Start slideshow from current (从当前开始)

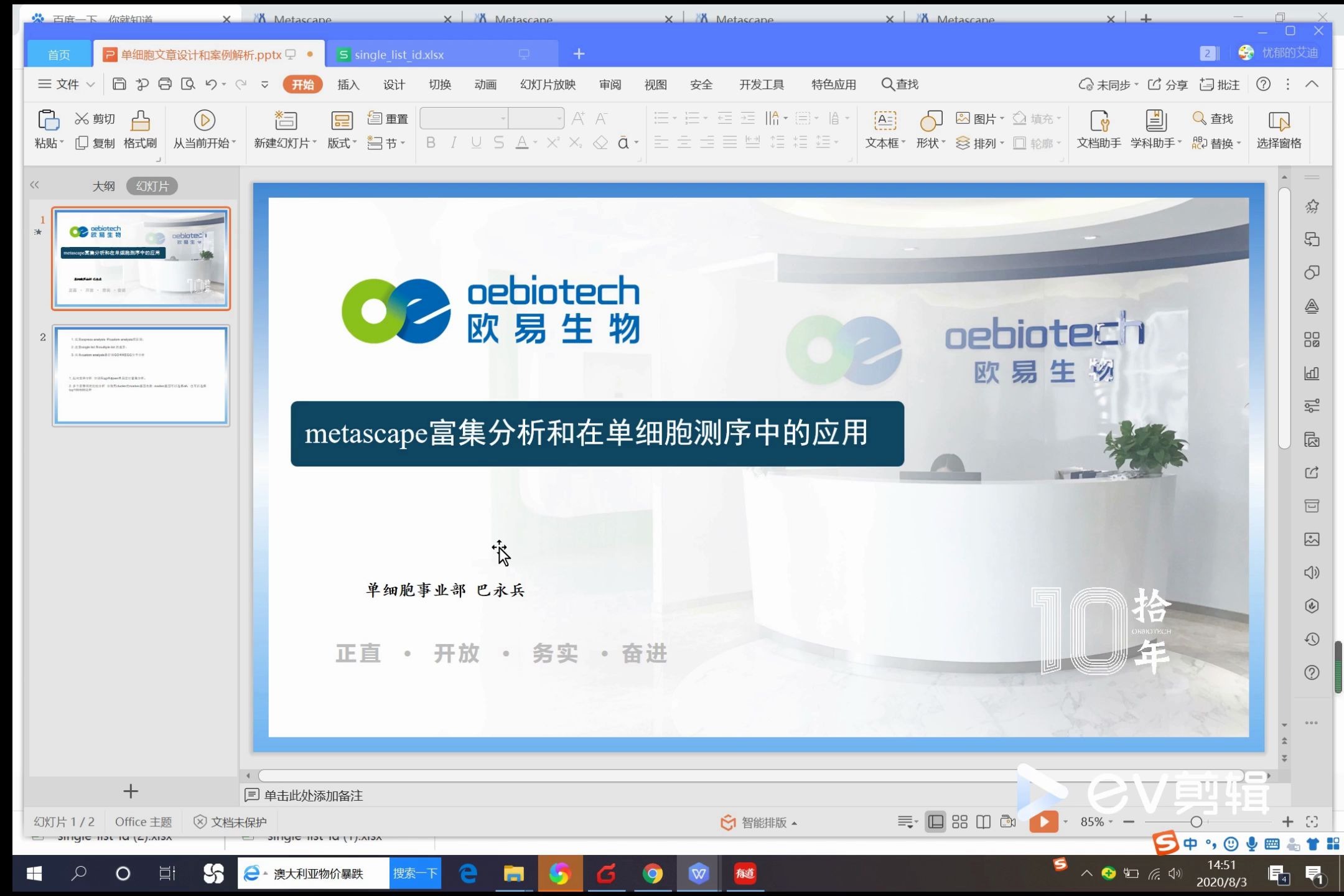coord(204,130)
